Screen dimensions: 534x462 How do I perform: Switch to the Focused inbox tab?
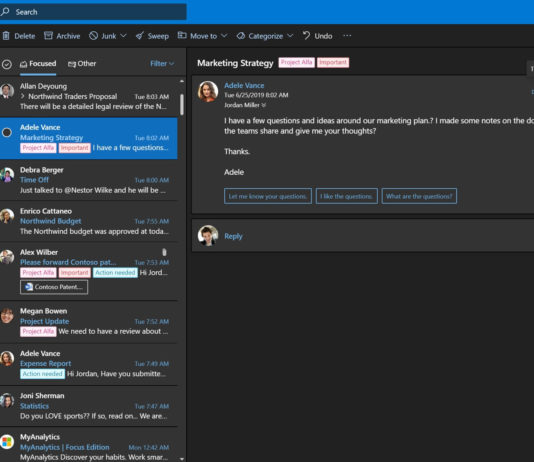pyautogui.click(x=38, y=64)
